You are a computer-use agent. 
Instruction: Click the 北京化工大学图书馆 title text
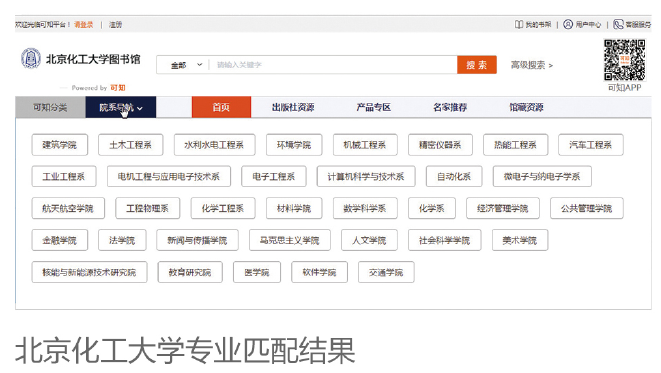[93, 59]
